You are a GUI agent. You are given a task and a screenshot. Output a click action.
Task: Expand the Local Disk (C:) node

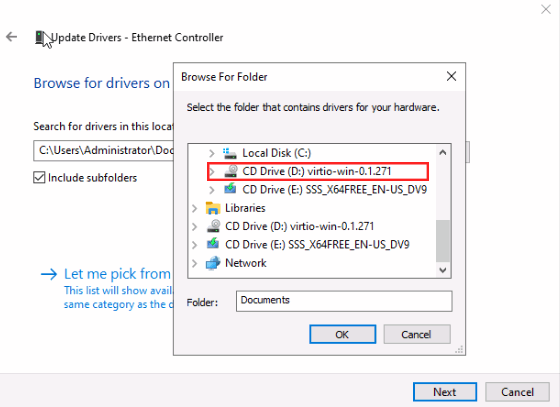[212, 154]
